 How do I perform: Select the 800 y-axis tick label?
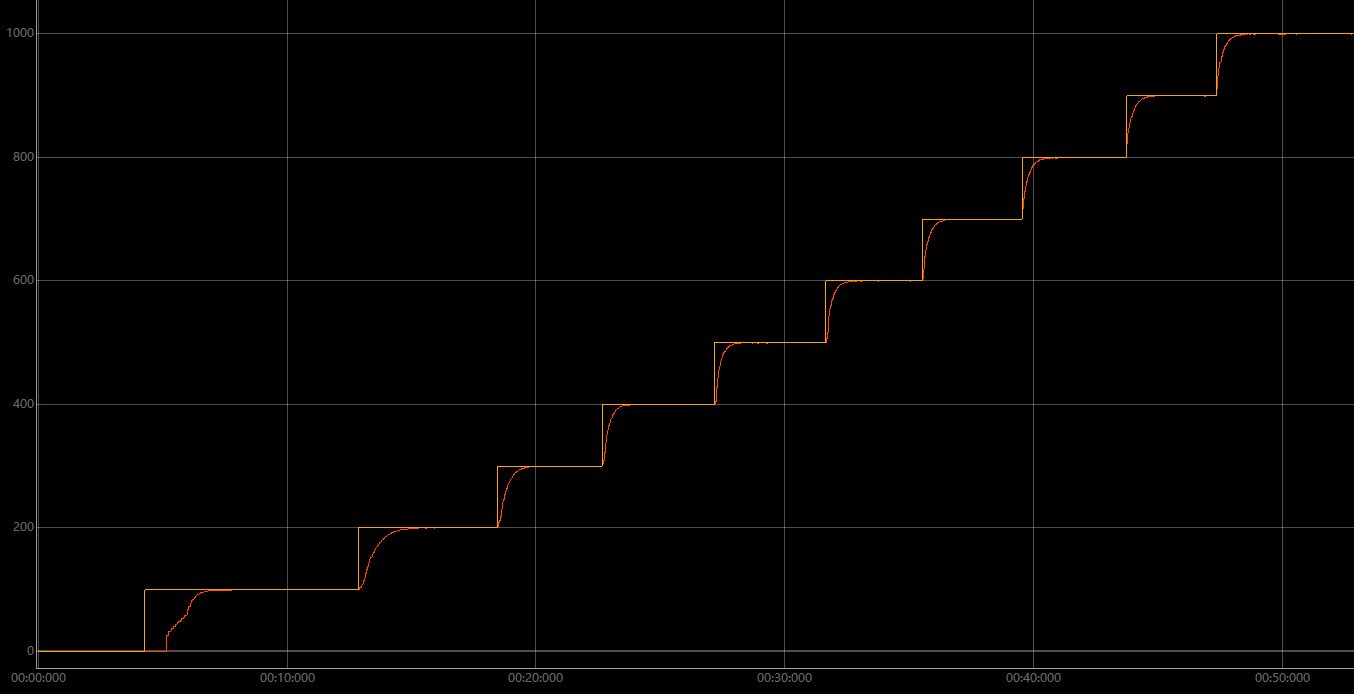point(22,157)
